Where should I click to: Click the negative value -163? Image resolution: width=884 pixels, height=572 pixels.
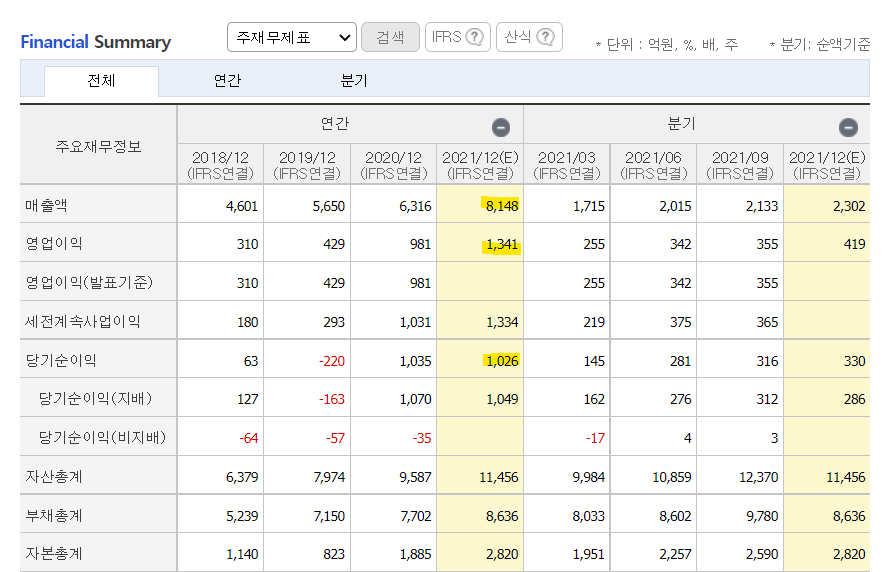pyautogui.click(x=332, y=399)
